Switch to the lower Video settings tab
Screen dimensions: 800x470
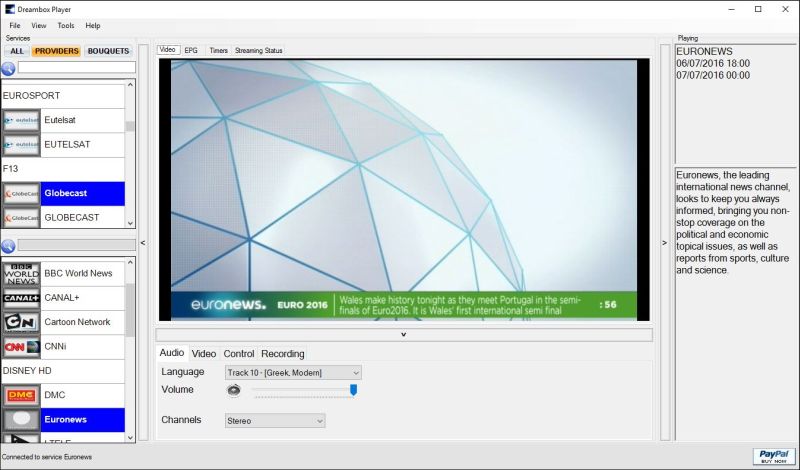click(x=204, y=354)
